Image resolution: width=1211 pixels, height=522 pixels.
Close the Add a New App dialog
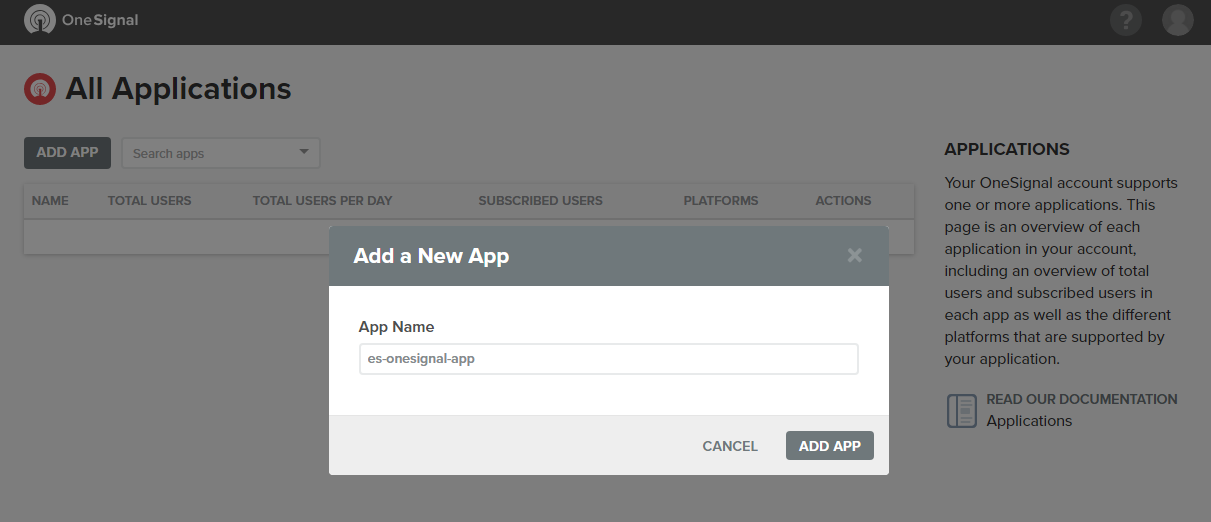click(x=854, y=255)
